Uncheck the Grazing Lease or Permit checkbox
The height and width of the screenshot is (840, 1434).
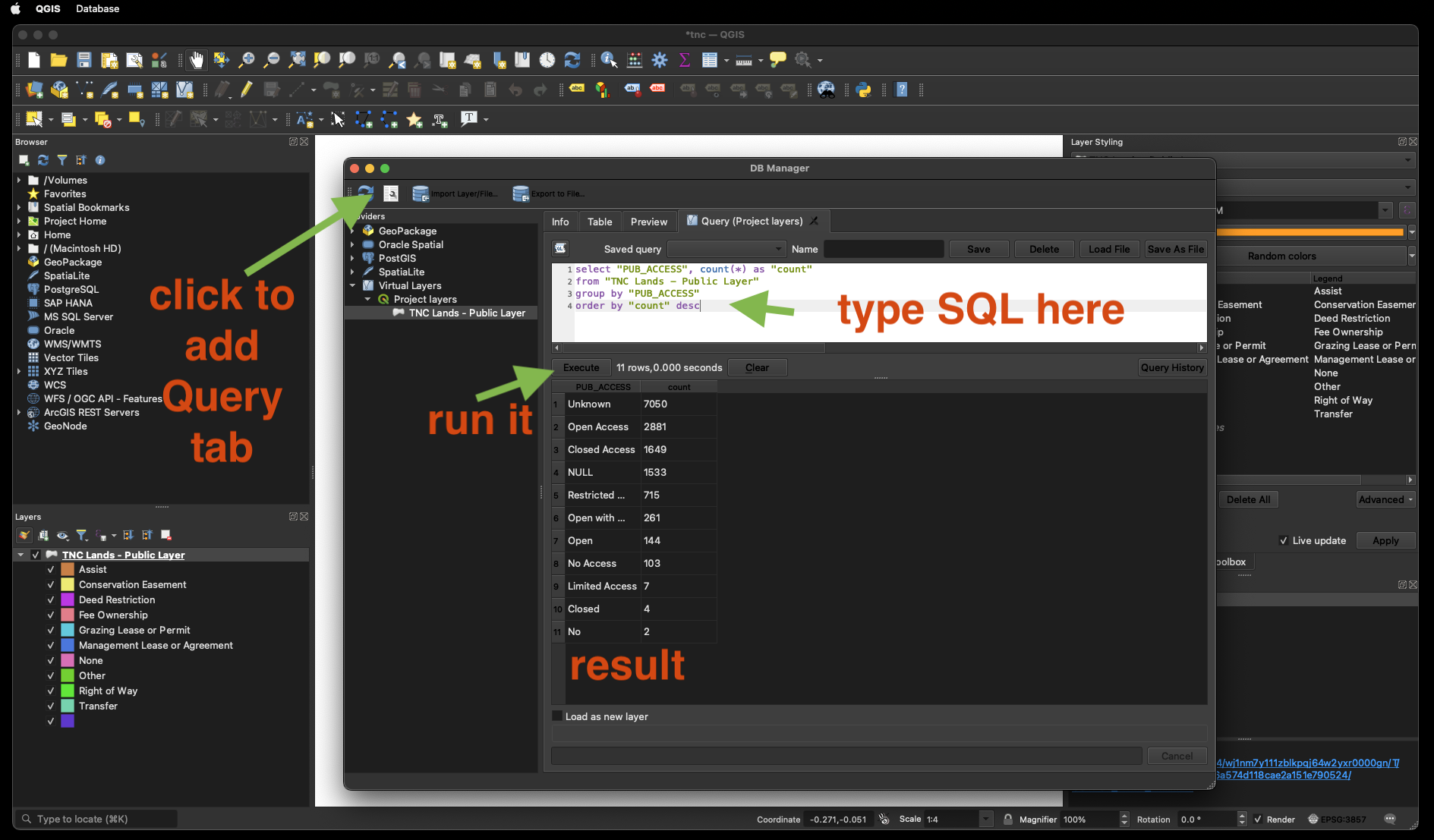pyautogui.click(x=51, y=630)
